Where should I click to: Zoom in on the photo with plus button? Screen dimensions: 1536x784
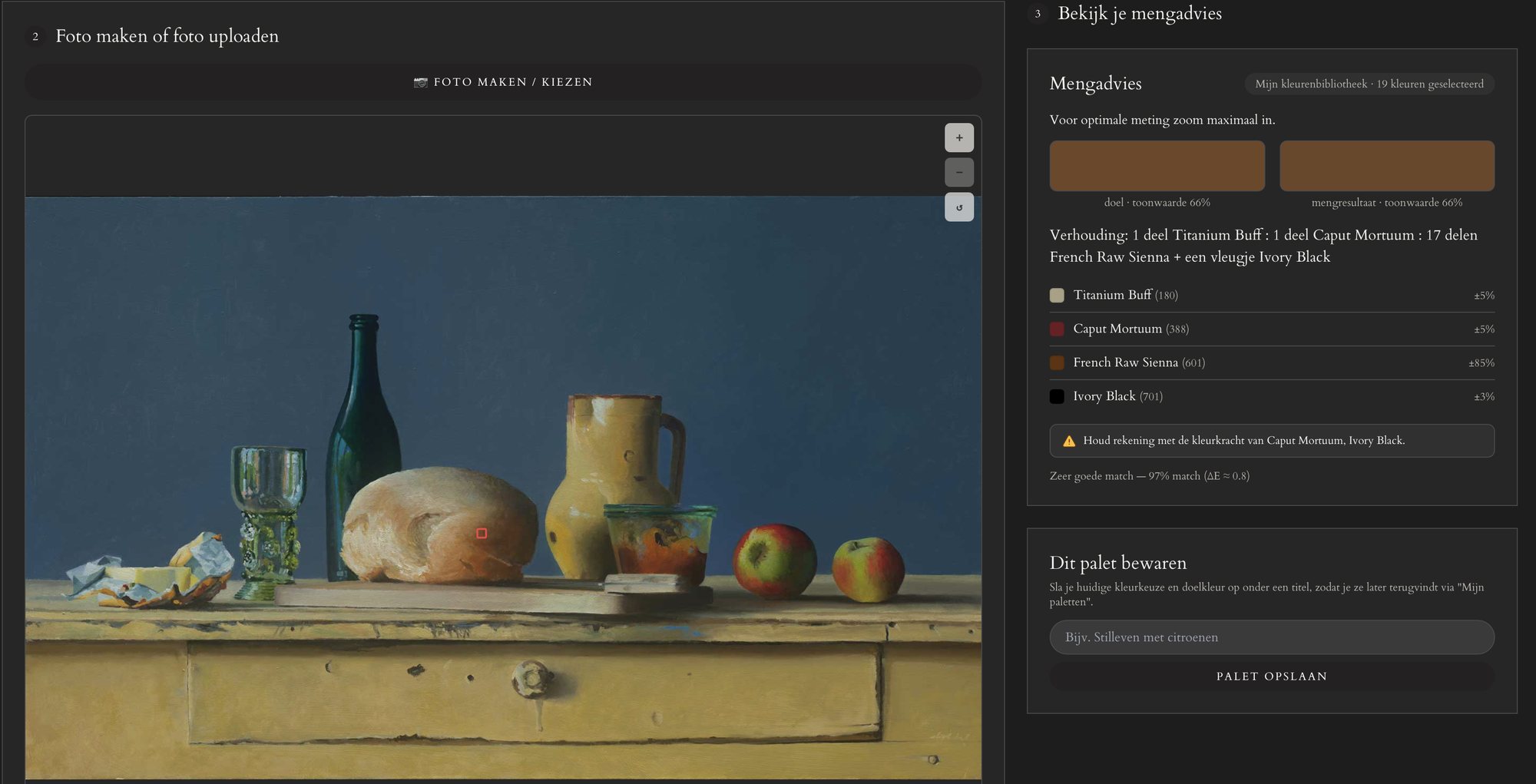pyautogui.click(x=959, y=138)
